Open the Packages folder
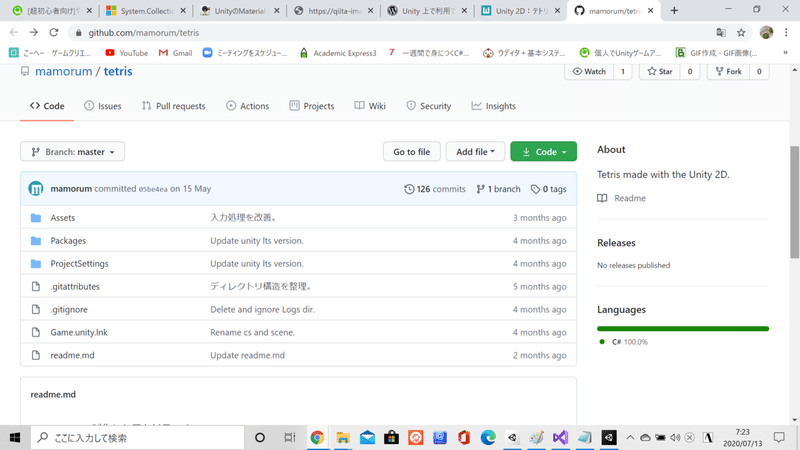The height and width of the screenshot is (450, 800). [68, 241]
